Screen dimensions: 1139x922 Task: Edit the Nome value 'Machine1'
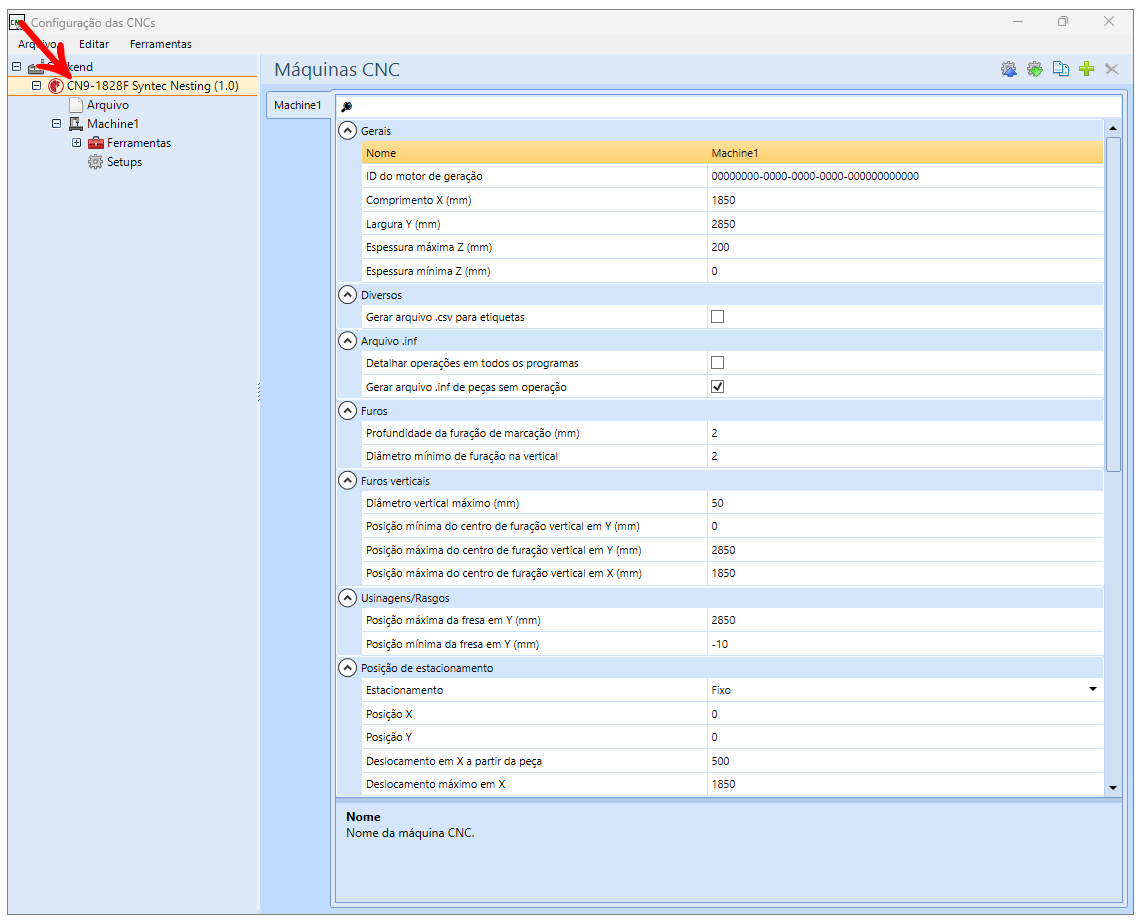coord(905,153)
